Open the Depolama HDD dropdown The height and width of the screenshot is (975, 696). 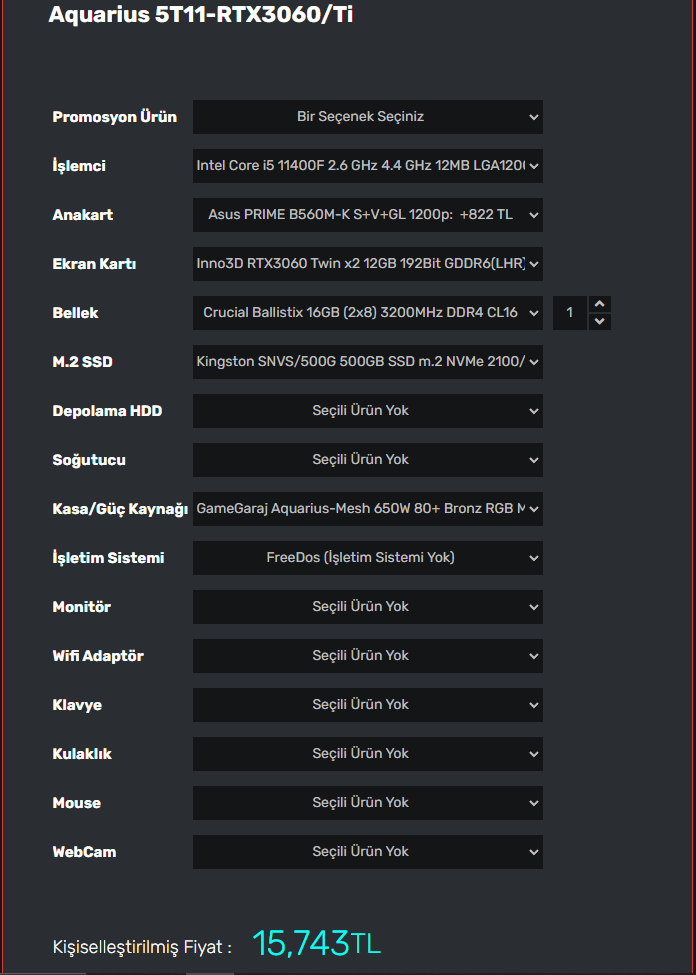pos(367,411)
